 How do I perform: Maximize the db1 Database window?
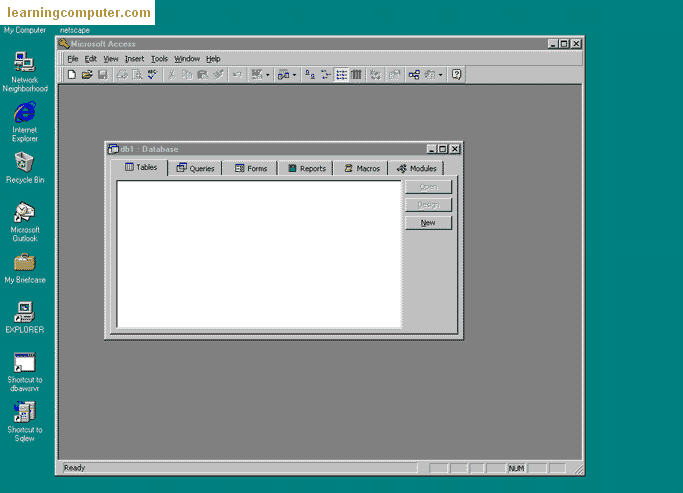[443, 149]
